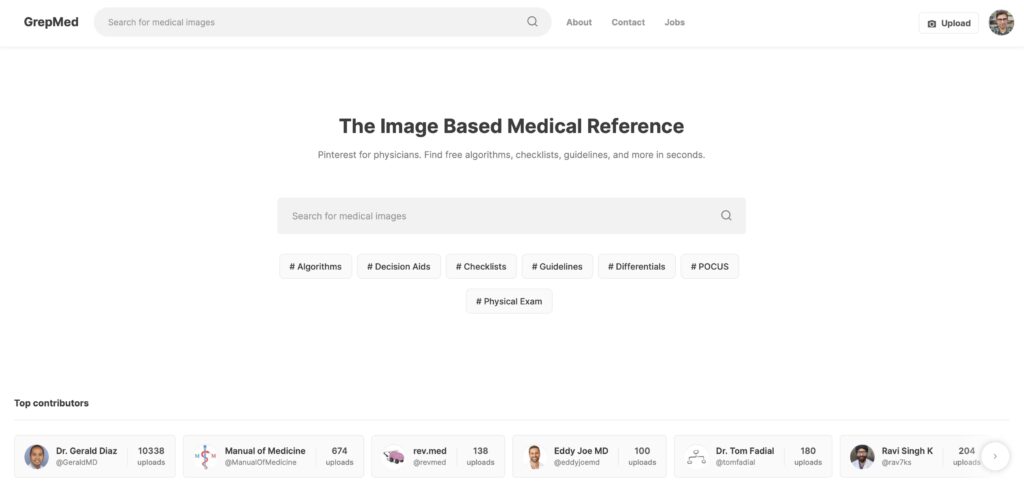Screen dimensions: 1024x496
Task: Click The Image Based Medical Reference heading
Action: coord(511,126)
